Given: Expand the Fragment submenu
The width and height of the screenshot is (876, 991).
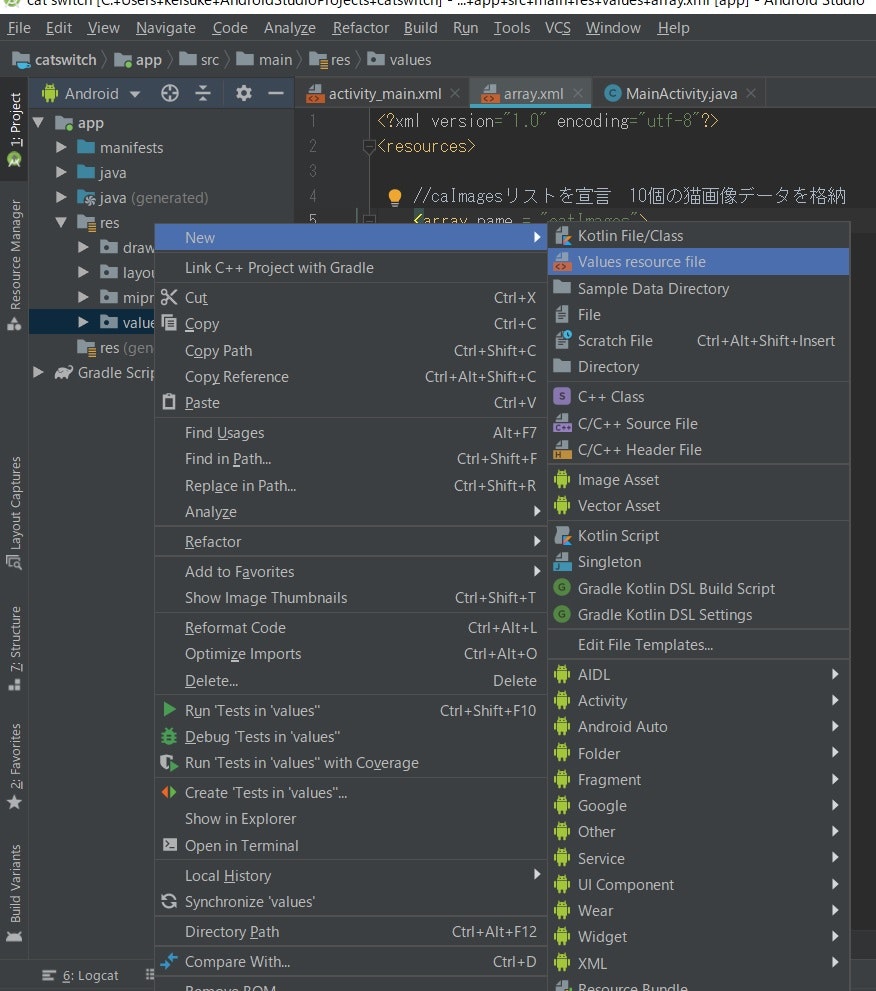Looking at the screenshot, I should pyautogui.click(x=698, y=779).
